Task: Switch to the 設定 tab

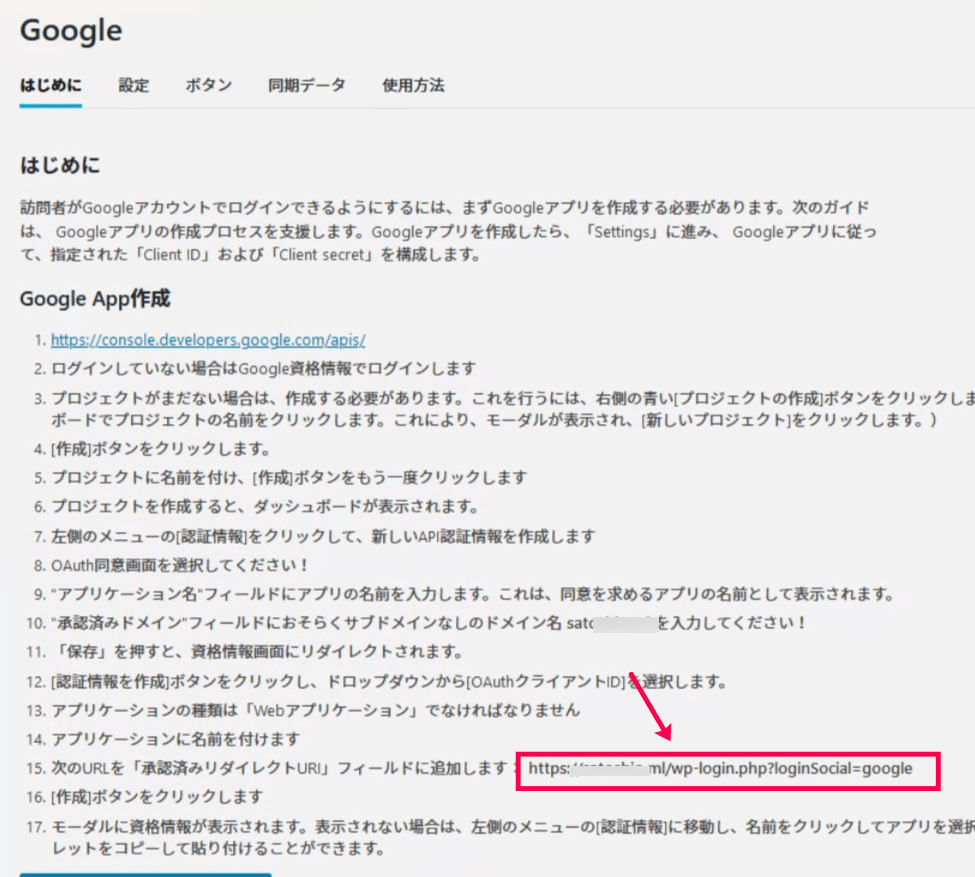Action: (134, 85)
